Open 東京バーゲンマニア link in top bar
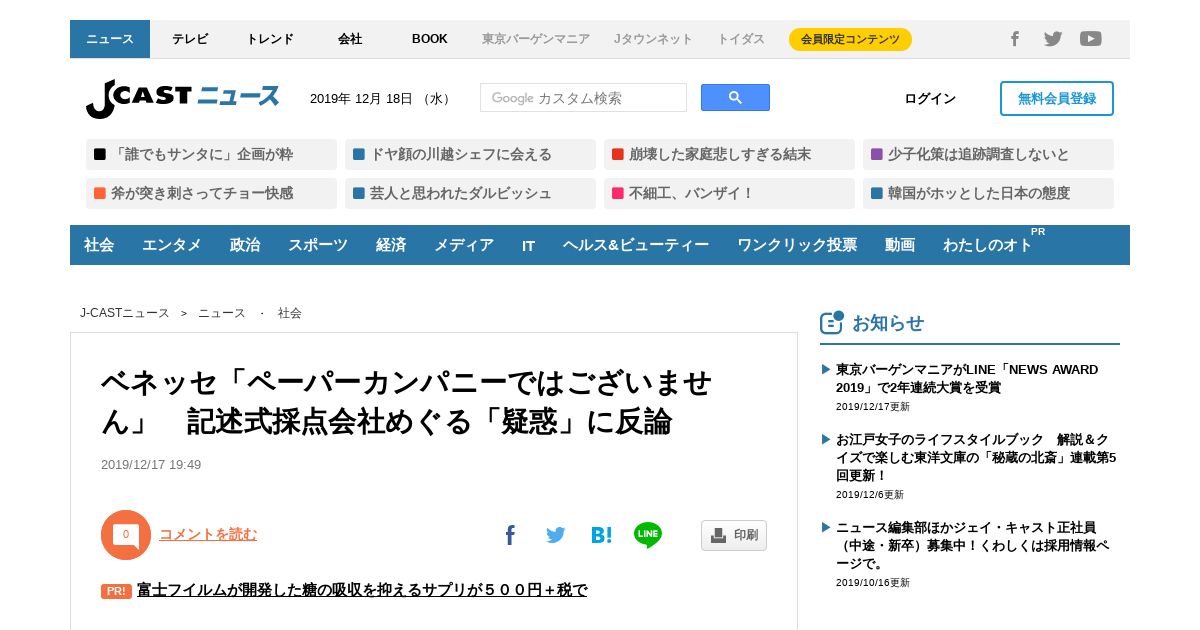The width and height of the screenshot is (1200, 630). click(536, 39)
